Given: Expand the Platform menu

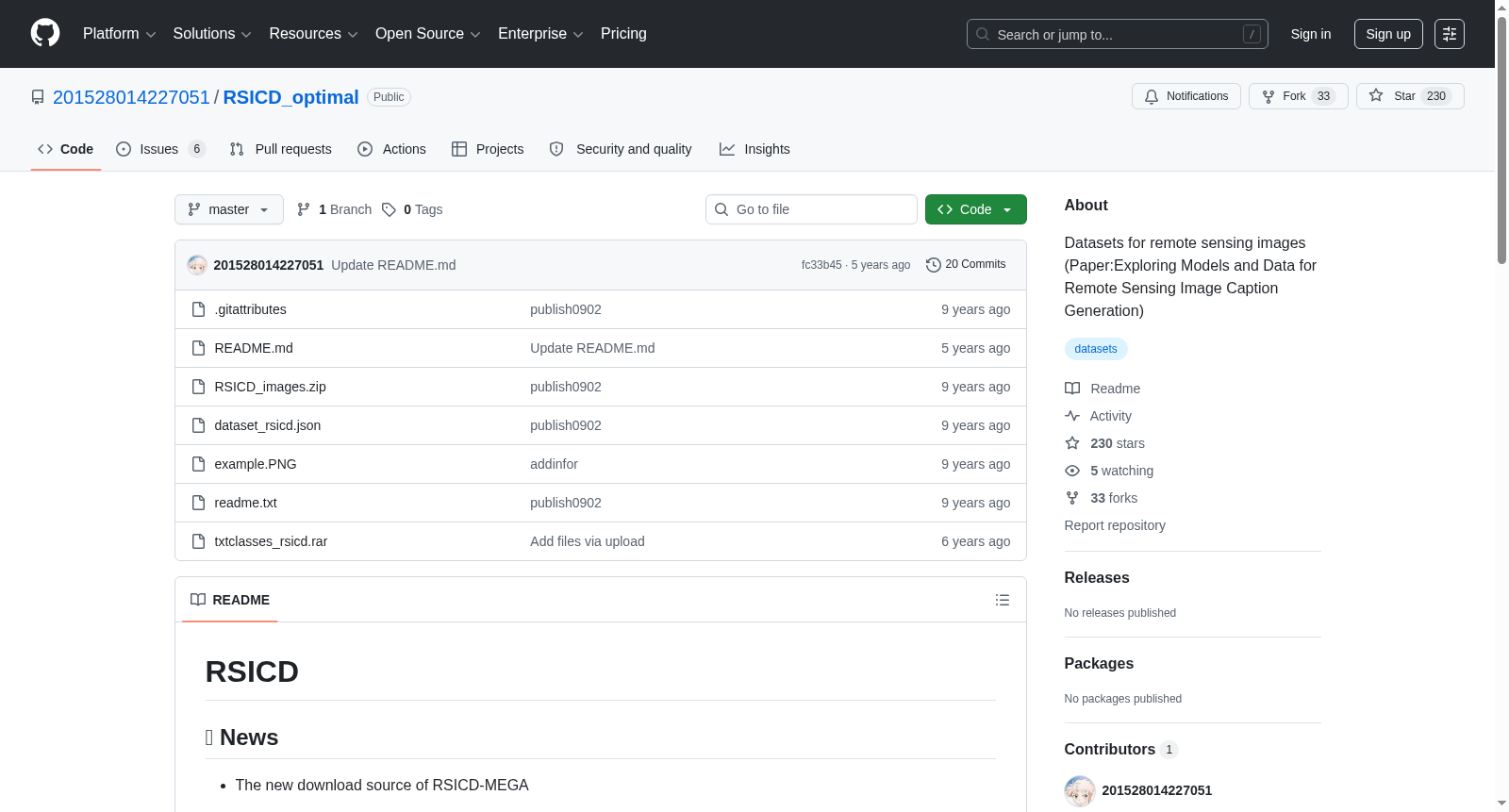Looking at the screenshot, I should click(119, 34).
